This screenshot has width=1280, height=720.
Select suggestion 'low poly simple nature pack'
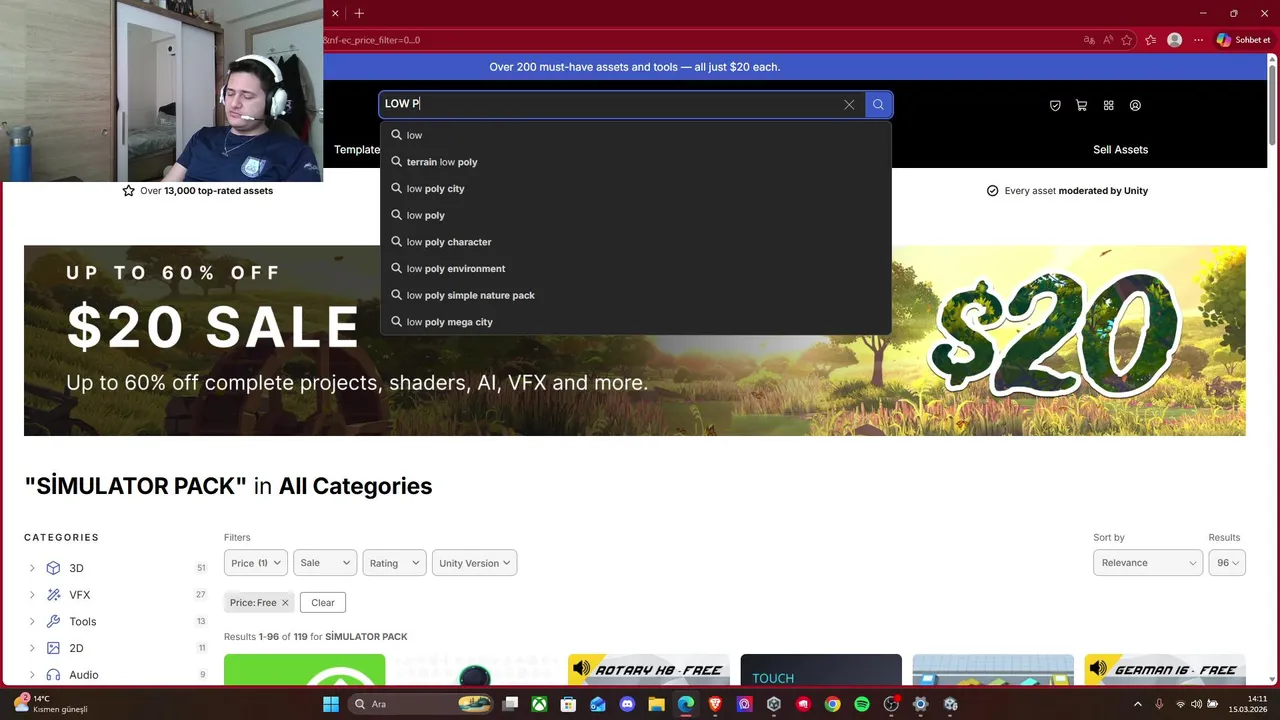pos(636,295)
